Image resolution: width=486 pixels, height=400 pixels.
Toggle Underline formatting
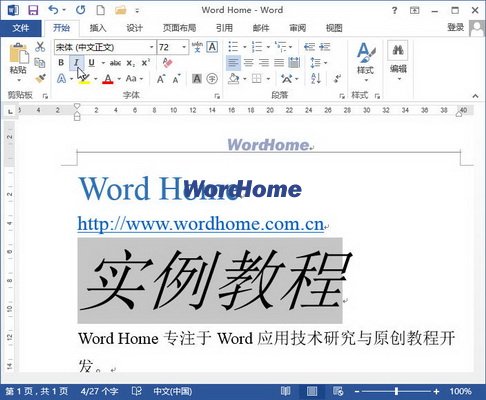91,63
